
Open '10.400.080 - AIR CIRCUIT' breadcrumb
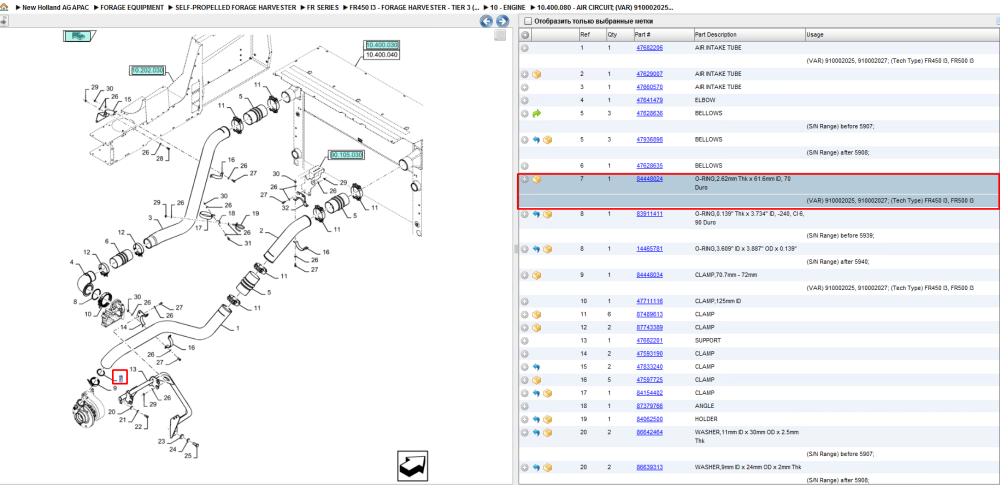pos(605,7)
